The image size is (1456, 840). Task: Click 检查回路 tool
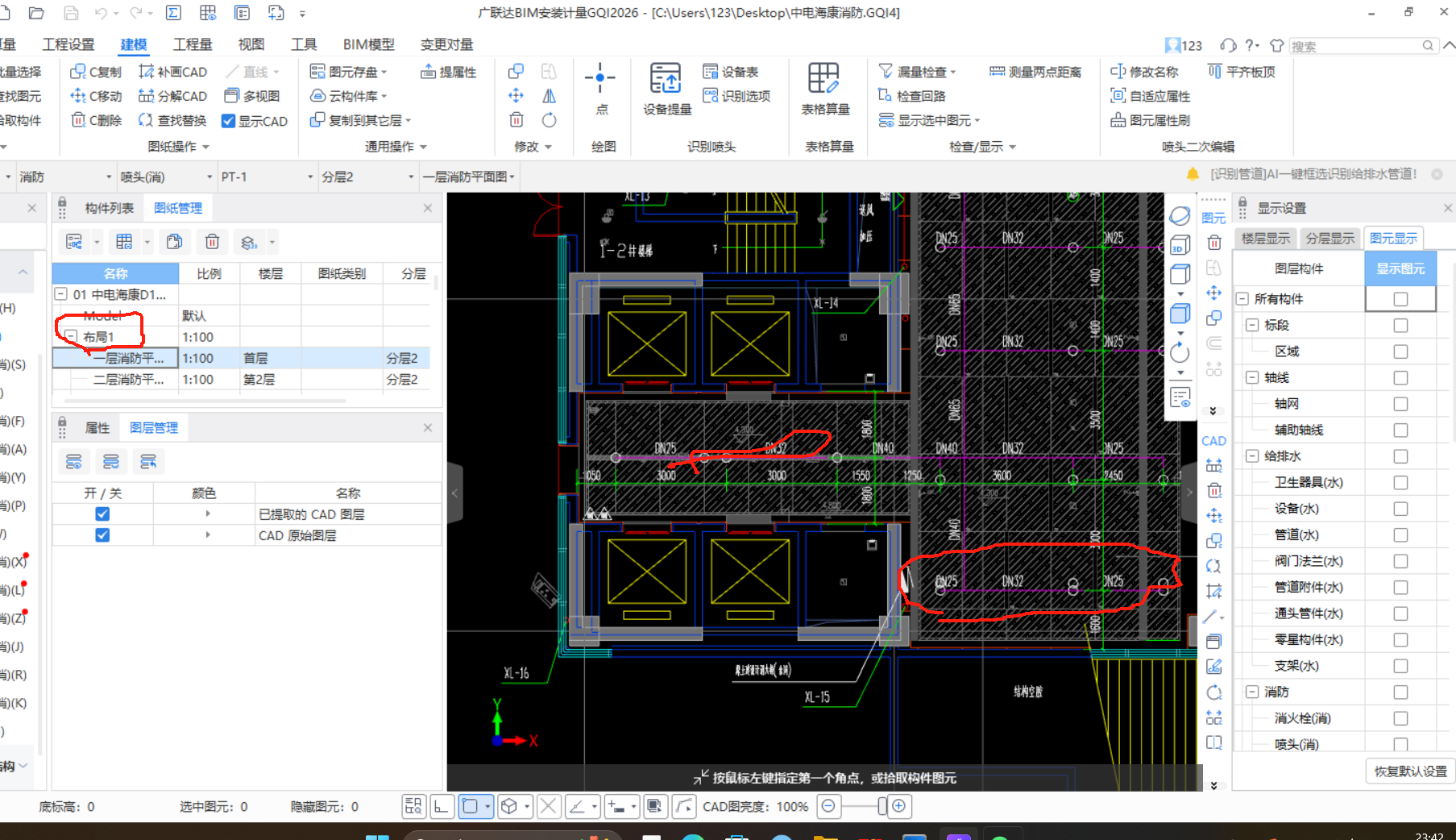[912, 96]
